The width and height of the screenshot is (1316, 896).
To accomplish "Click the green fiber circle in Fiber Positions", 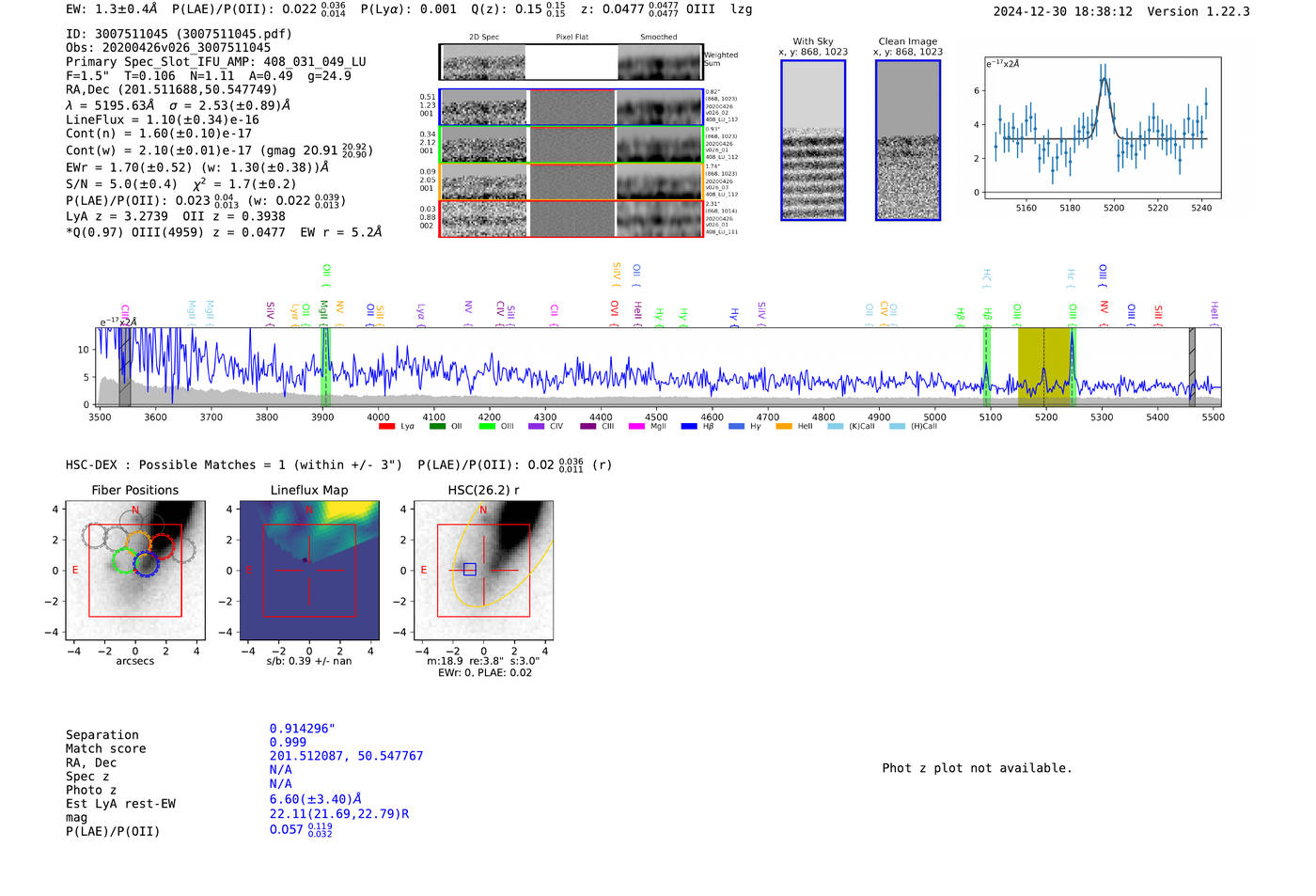I will [x=124, y=561].
